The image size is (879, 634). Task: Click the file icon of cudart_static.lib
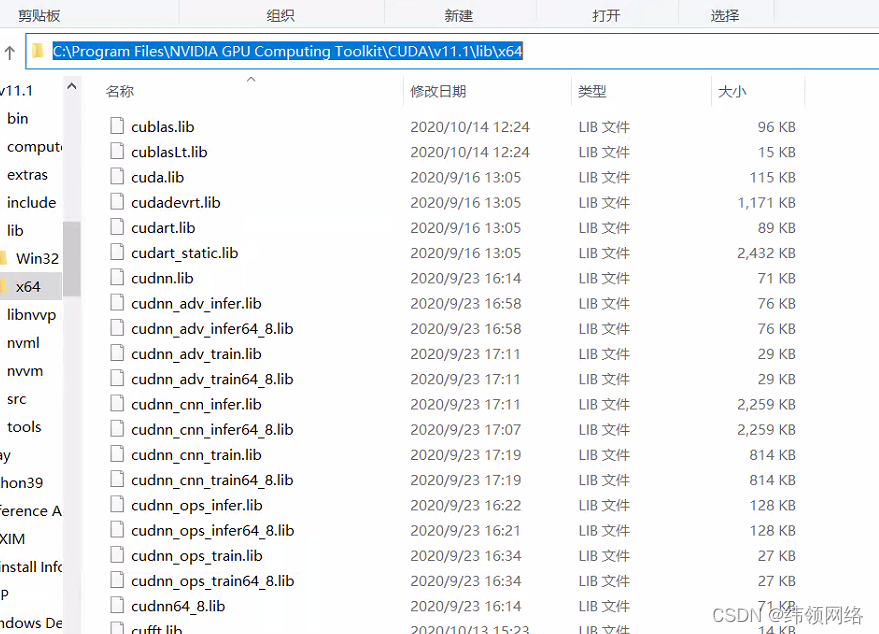[x=117, y=252]
